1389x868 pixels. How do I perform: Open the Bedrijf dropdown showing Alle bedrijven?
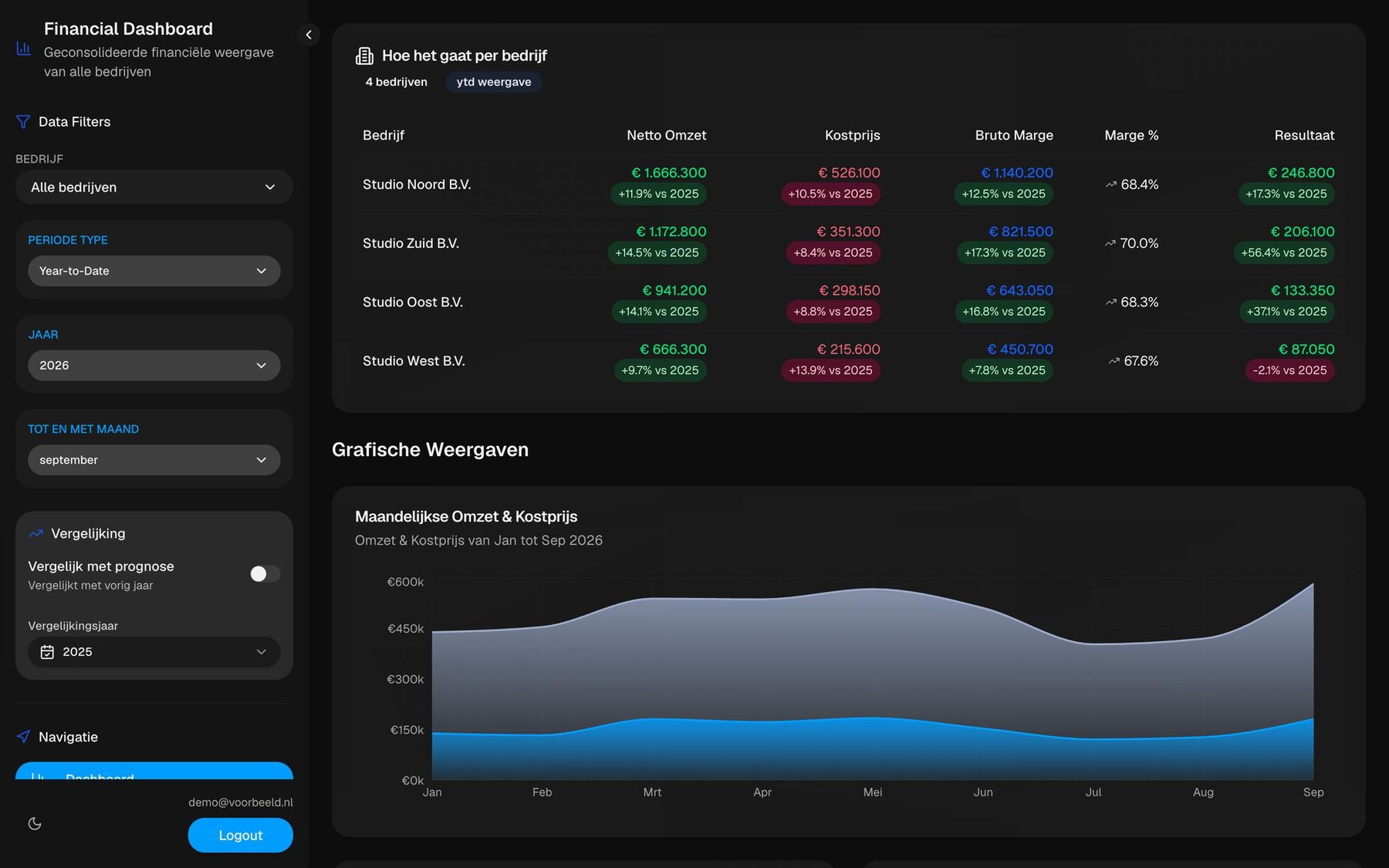tap(154, 187)
